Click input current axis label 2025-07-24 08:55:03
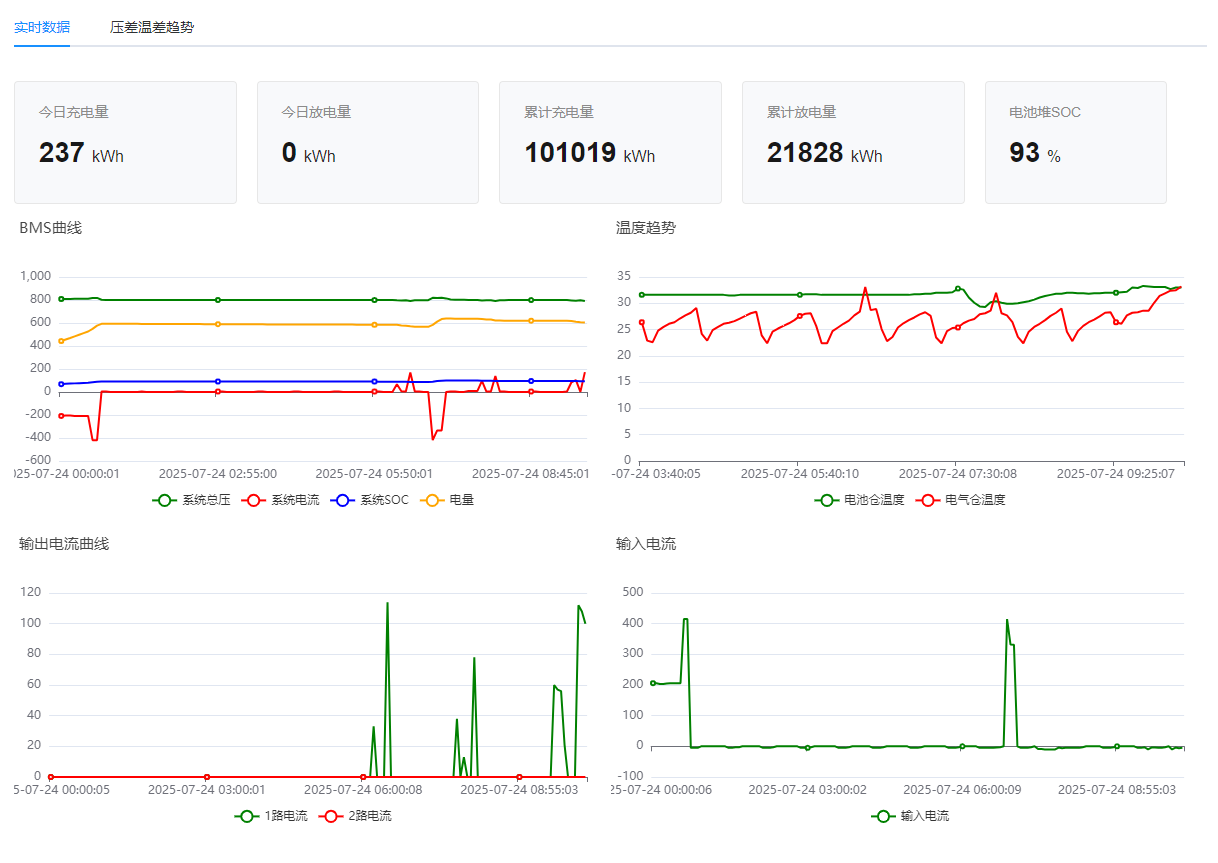1218x863 pixels. click(x=1116, y=790)
